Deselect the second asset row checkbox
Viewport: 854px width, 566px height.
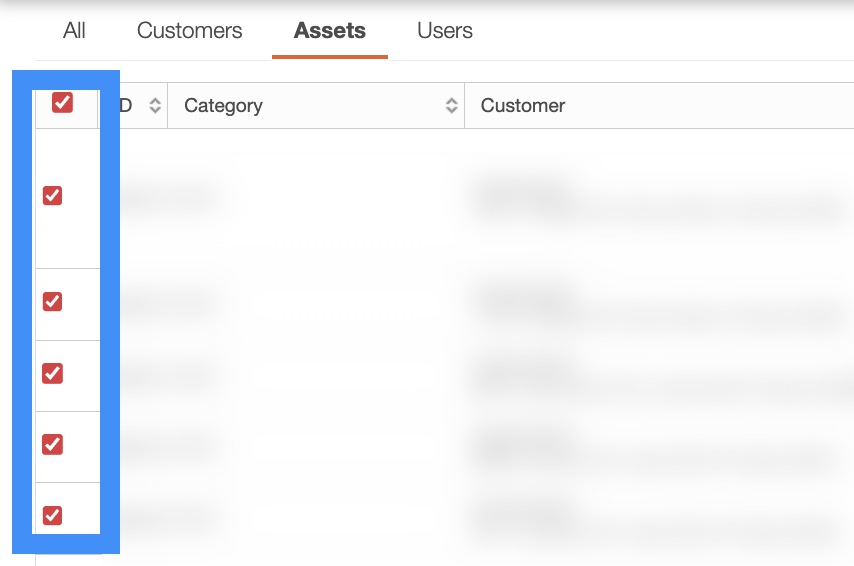53,301
